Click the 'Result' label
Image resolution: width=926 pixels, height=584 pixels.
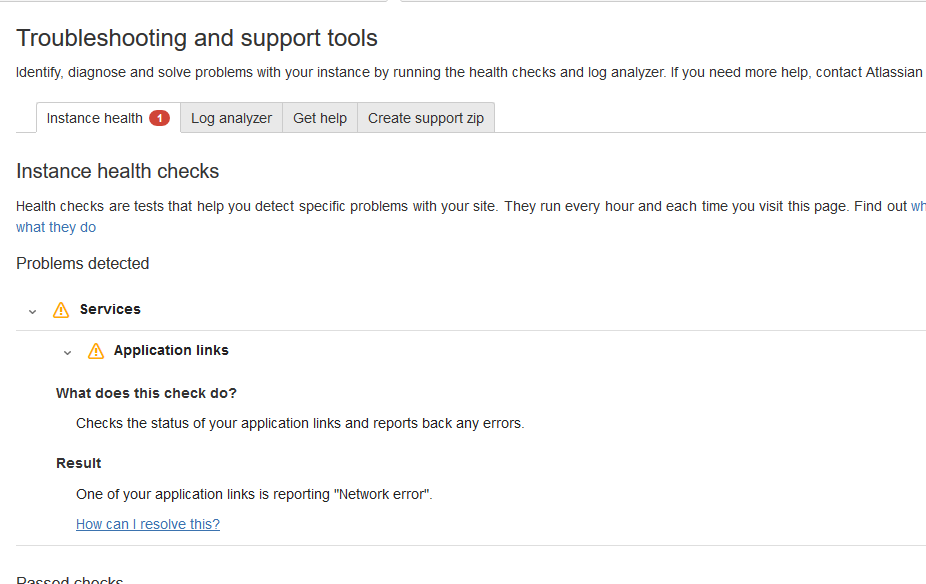[79, 463]
